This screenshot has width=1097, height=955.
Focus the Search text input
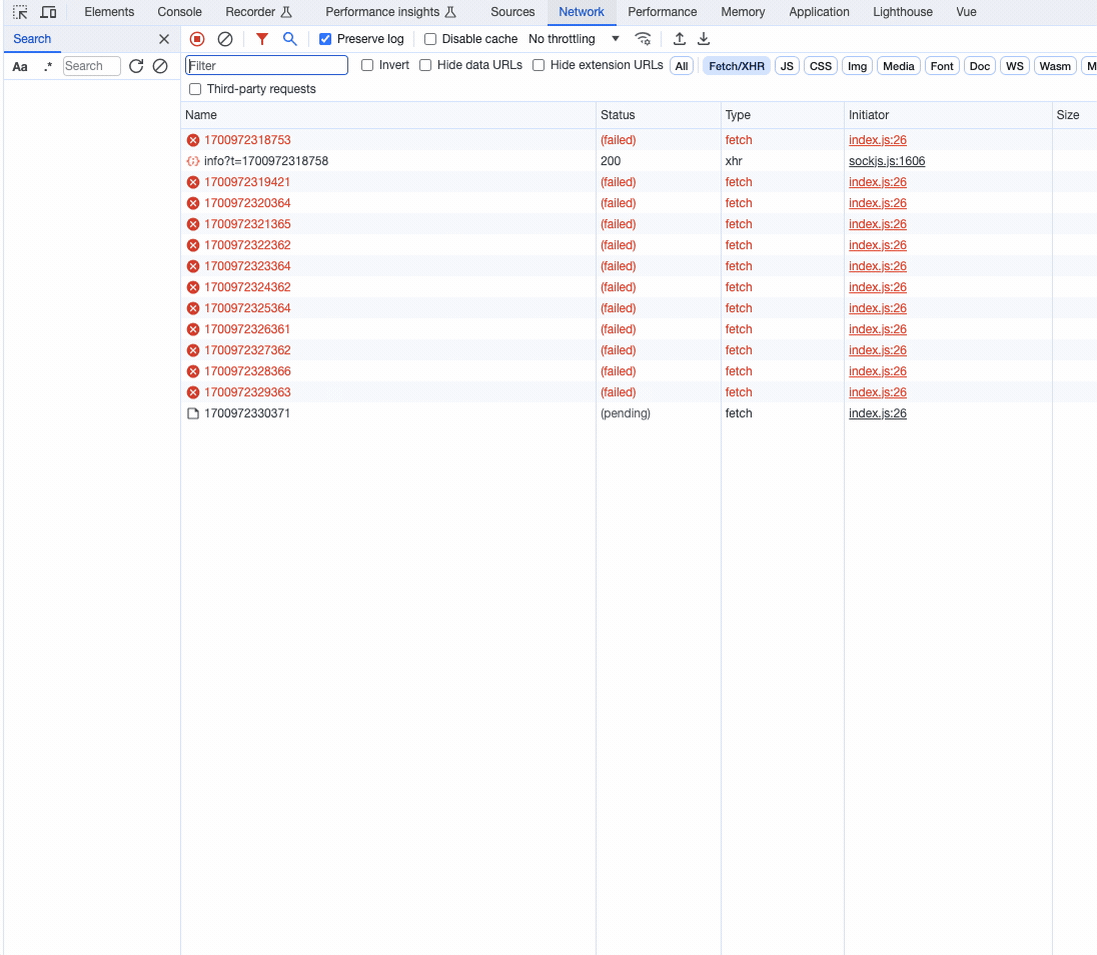92,66
